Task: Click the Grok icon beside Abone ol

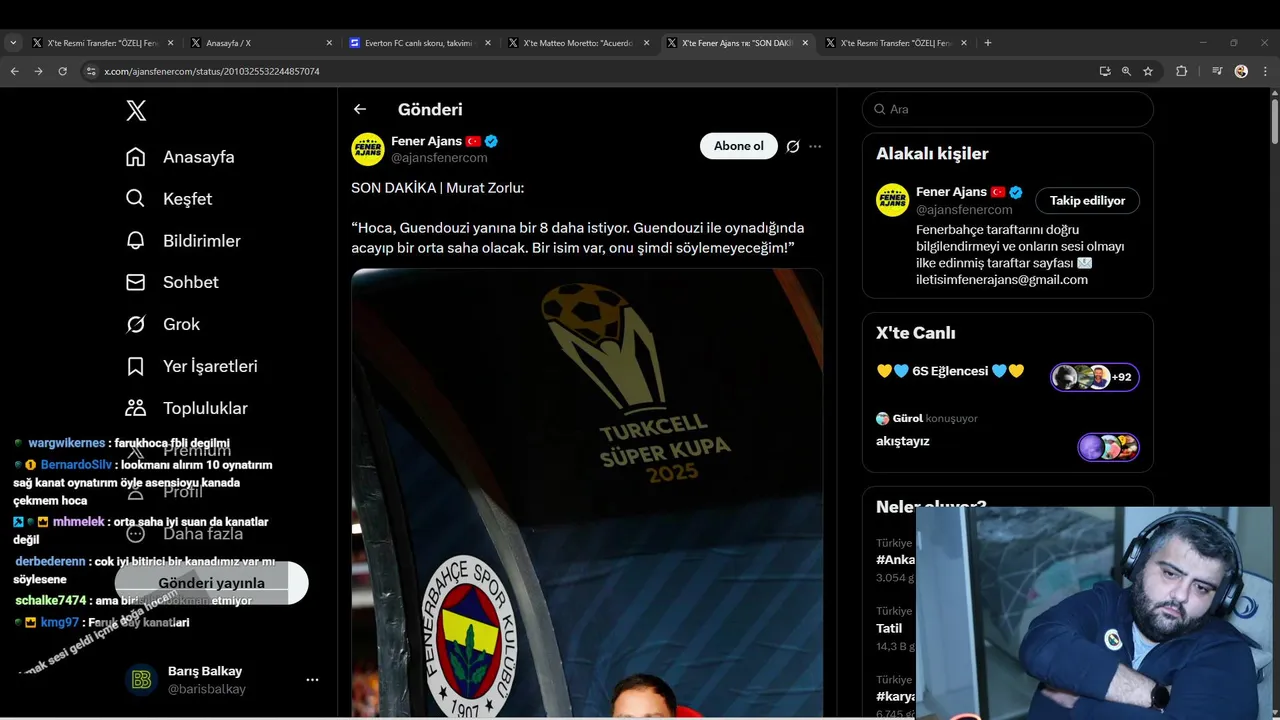Action: tap(792, 146)
